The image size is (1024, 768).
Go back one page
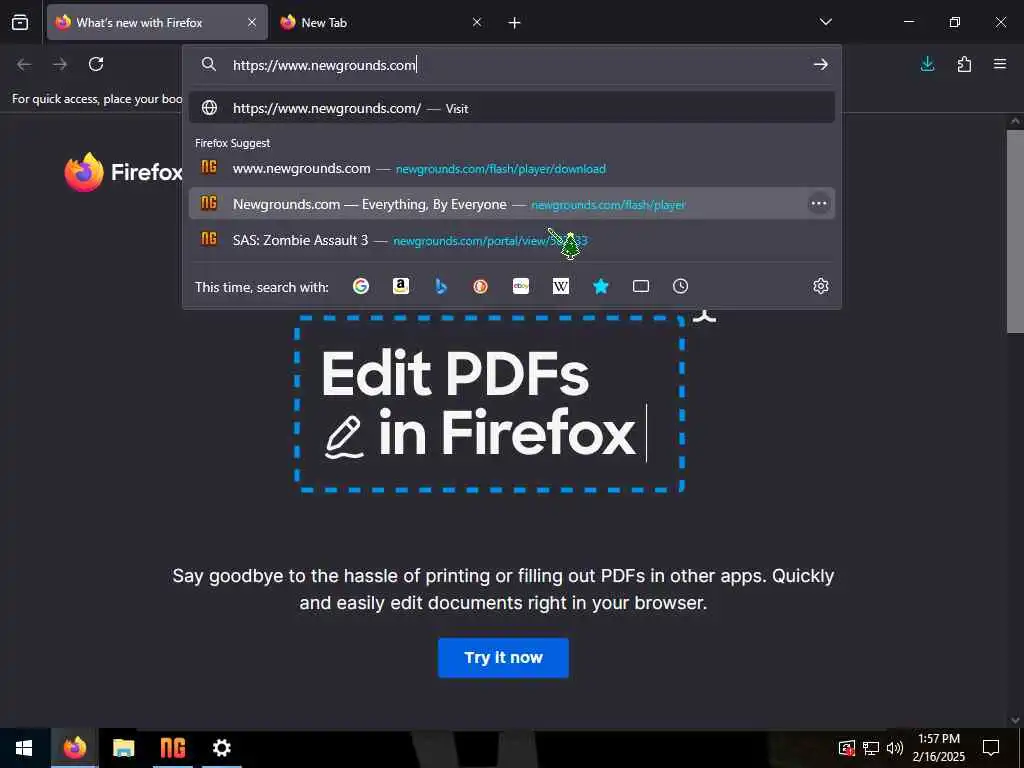[24, 64]
